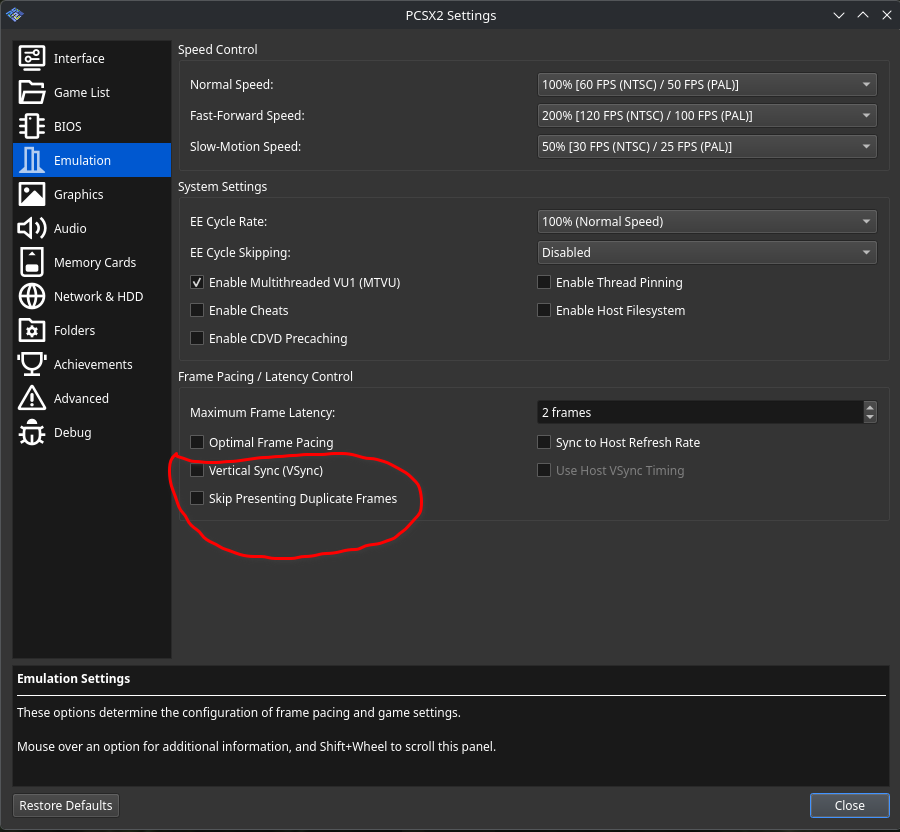This screenshot has height=832, width=900.
Task: Click the window maximize up-chevron button
Action: click(x=863, y=15)
